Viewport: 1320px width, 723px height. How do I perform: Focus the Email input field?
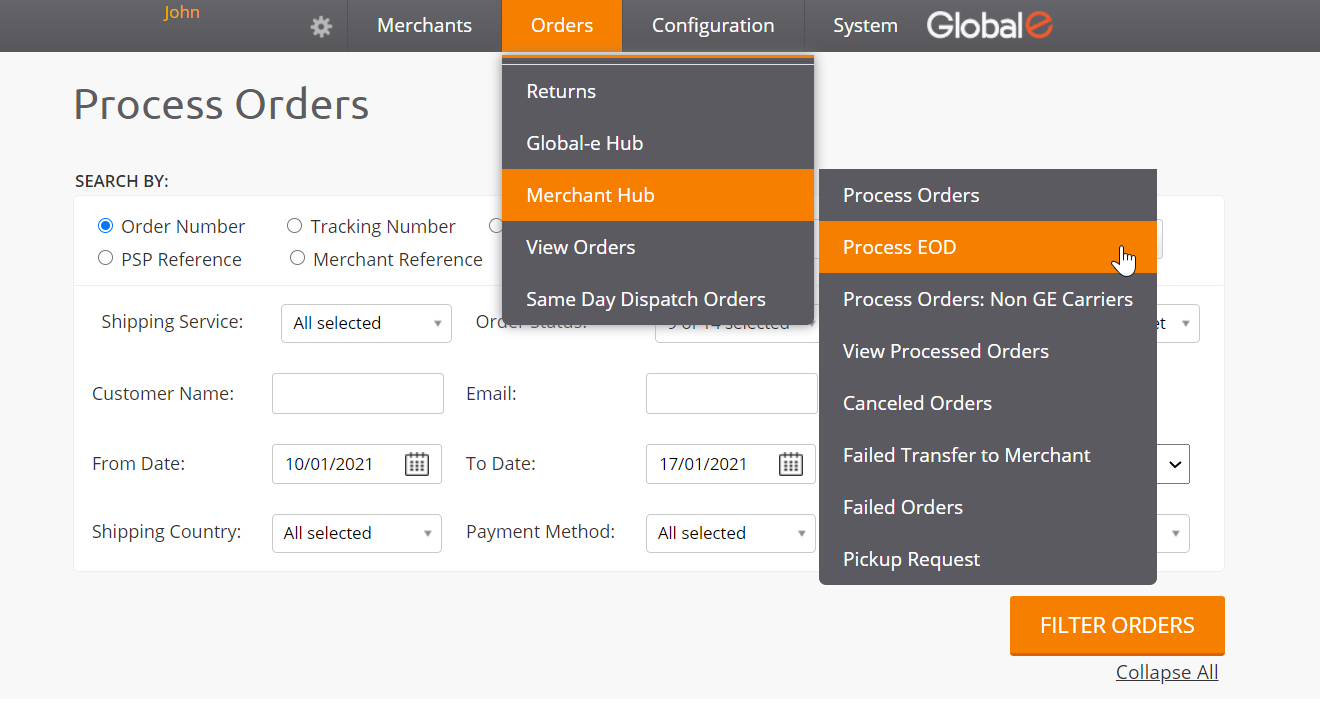point(732,394)
